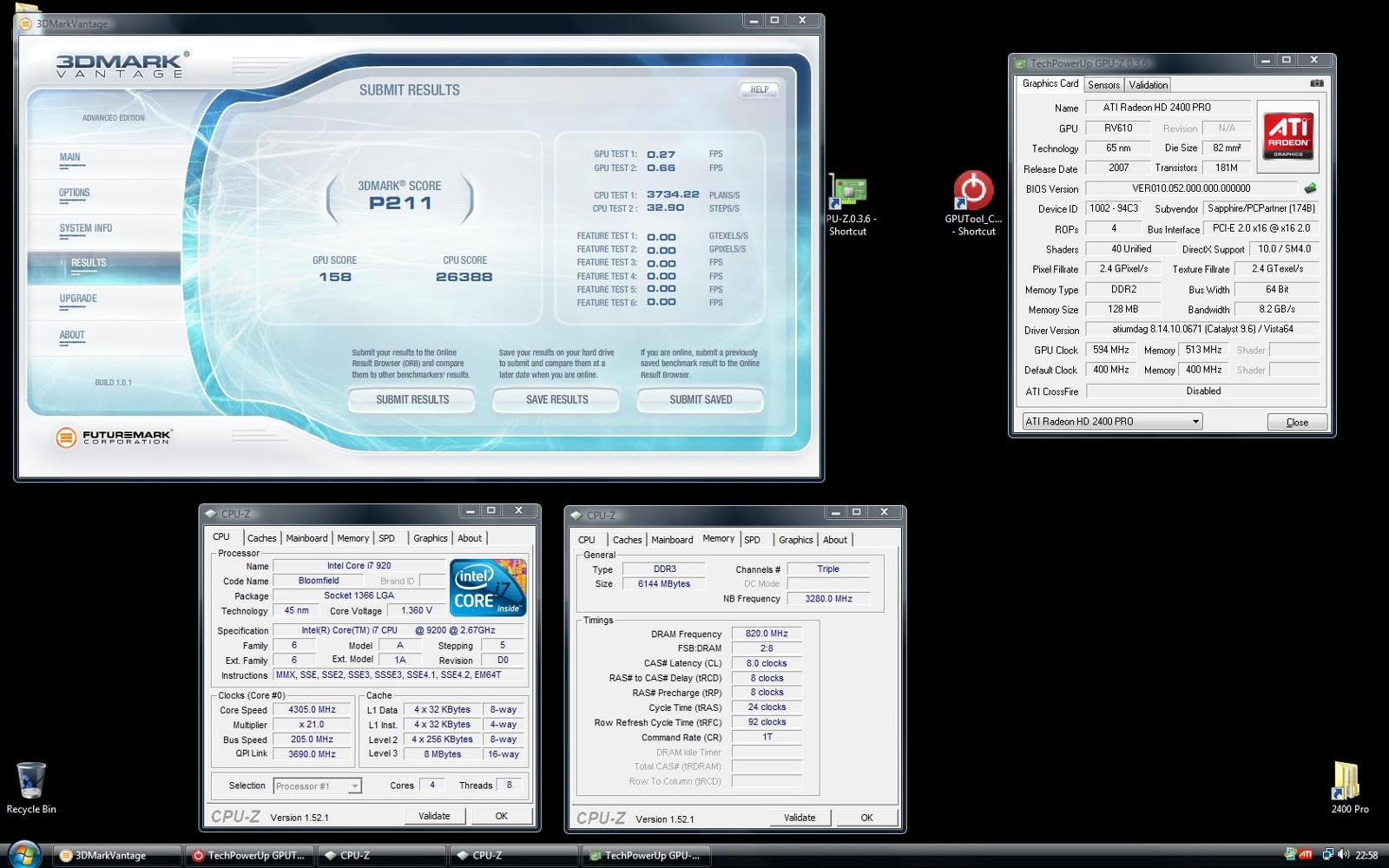Click Validate in the left CPU-Z window

click(x=434, y=816)
